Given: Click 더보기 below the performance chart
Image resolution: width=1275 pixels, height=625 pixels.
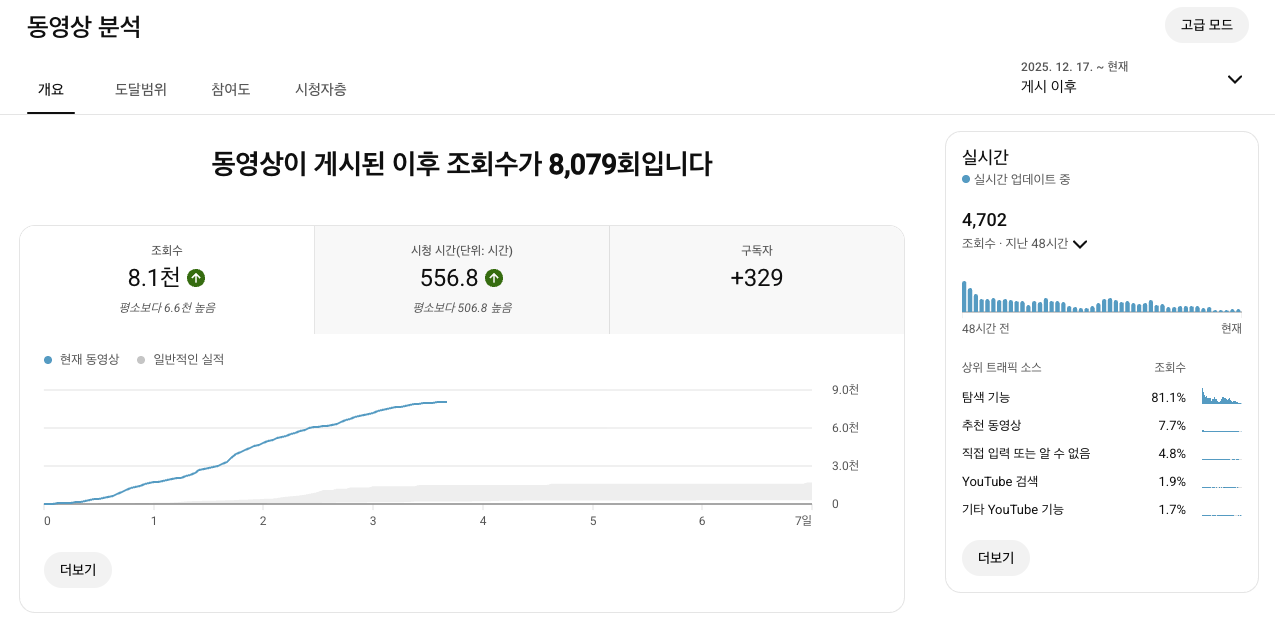Looking at the screenshot, I should coord(77,568).
